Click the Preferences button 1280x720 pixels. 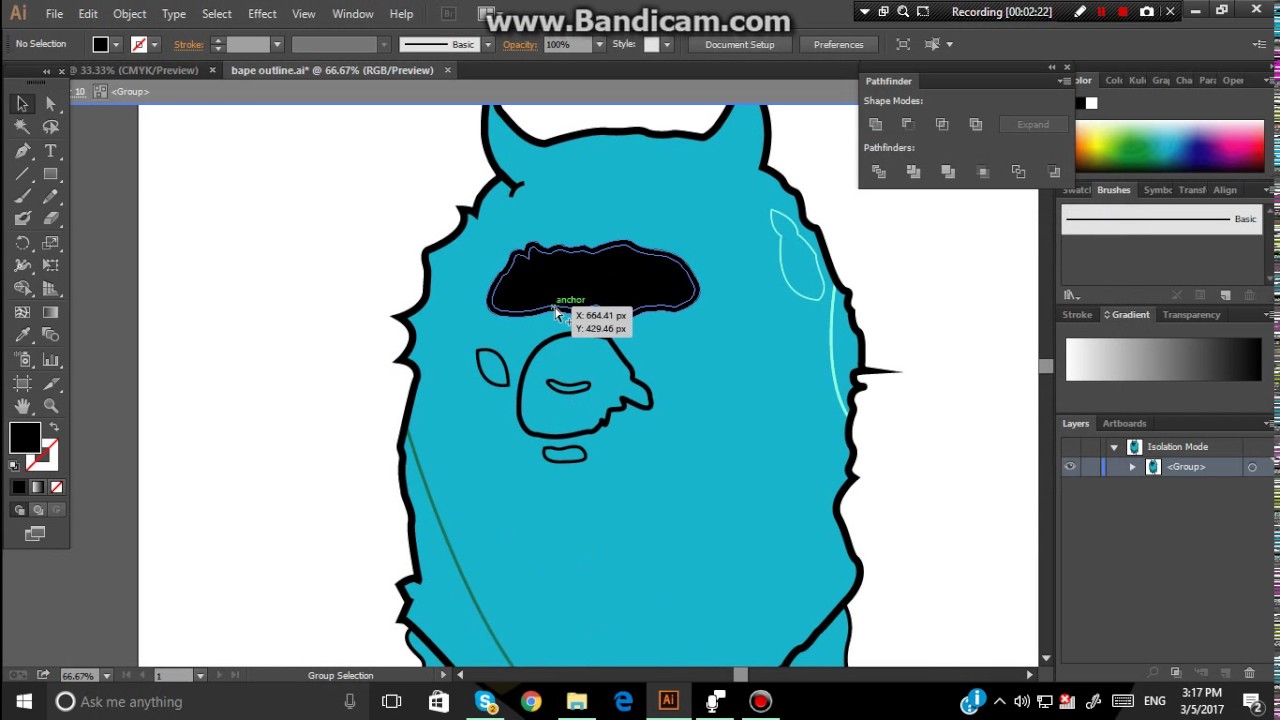click(838, 44)
